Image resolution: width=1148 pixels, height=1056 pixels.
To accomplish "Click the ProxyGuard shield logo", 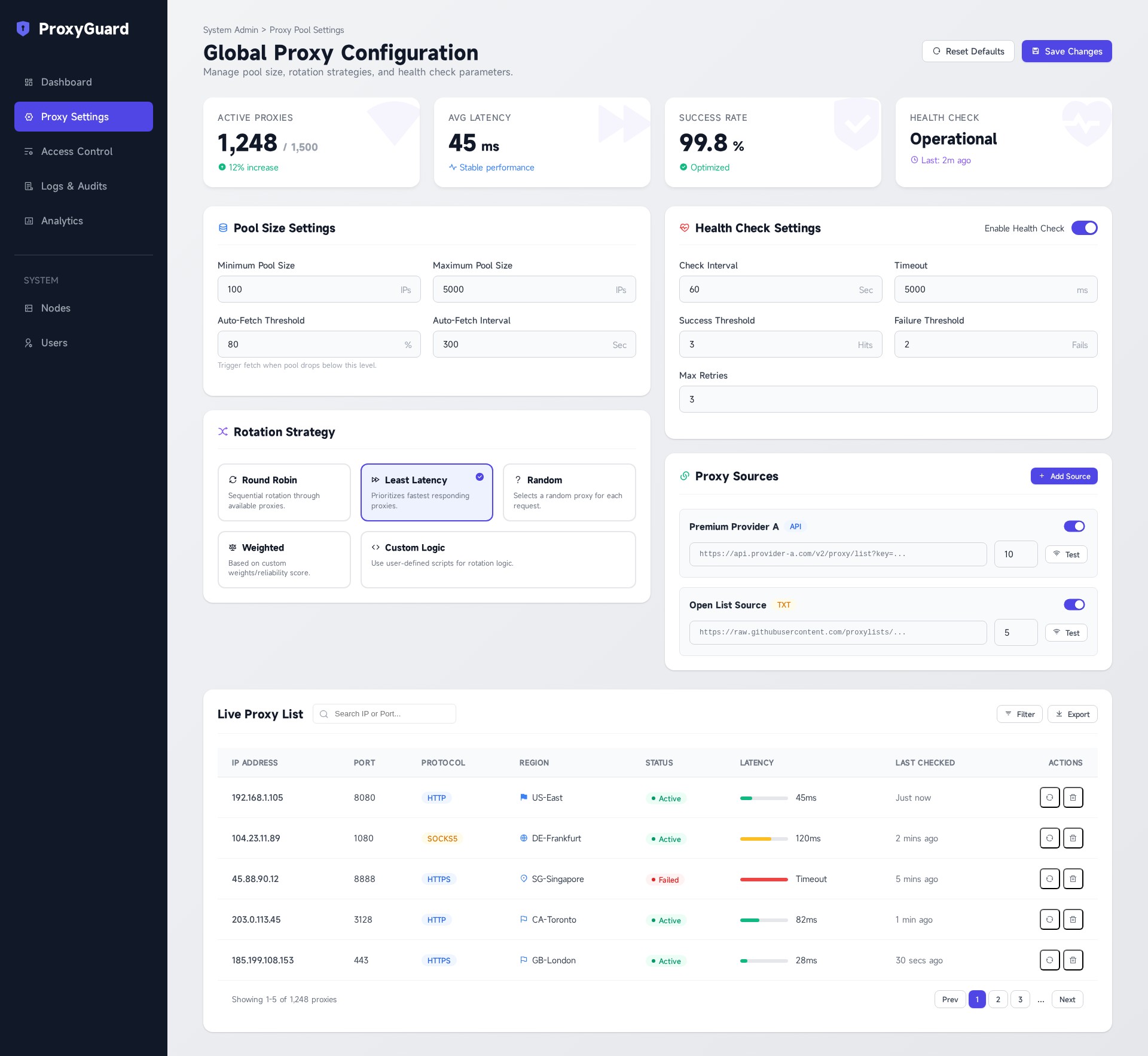I will pyautogui.click(x=23, y=29).
